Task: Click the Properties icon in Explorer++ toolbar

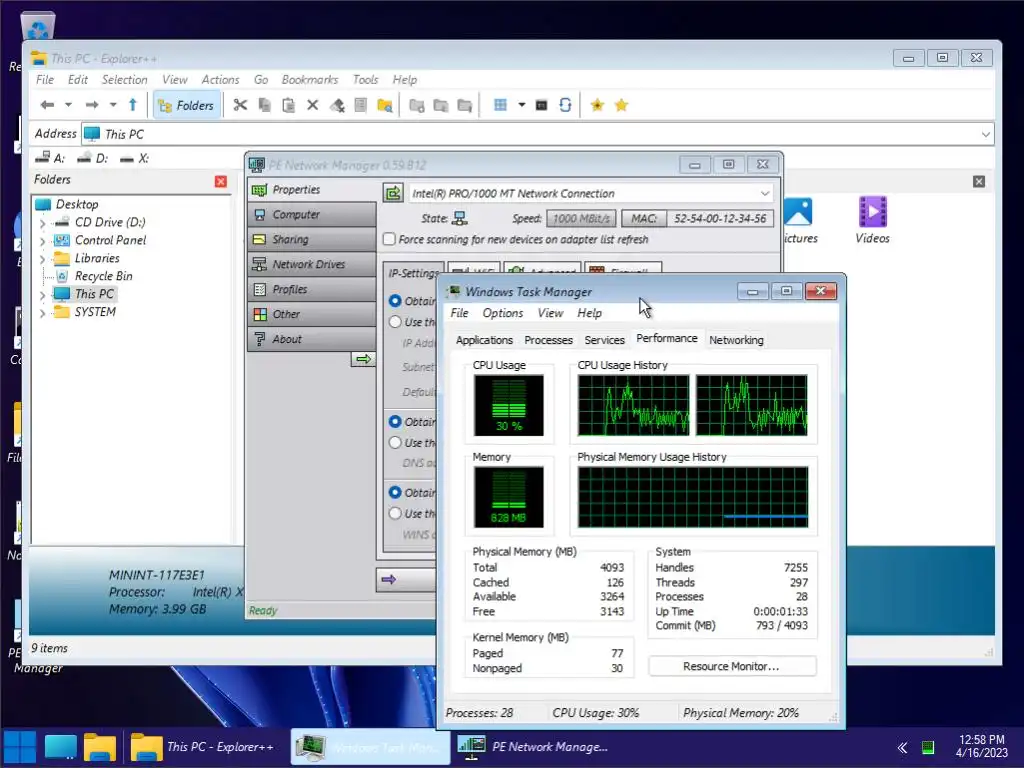Action: pyautogui.click(x=360, y=105)
